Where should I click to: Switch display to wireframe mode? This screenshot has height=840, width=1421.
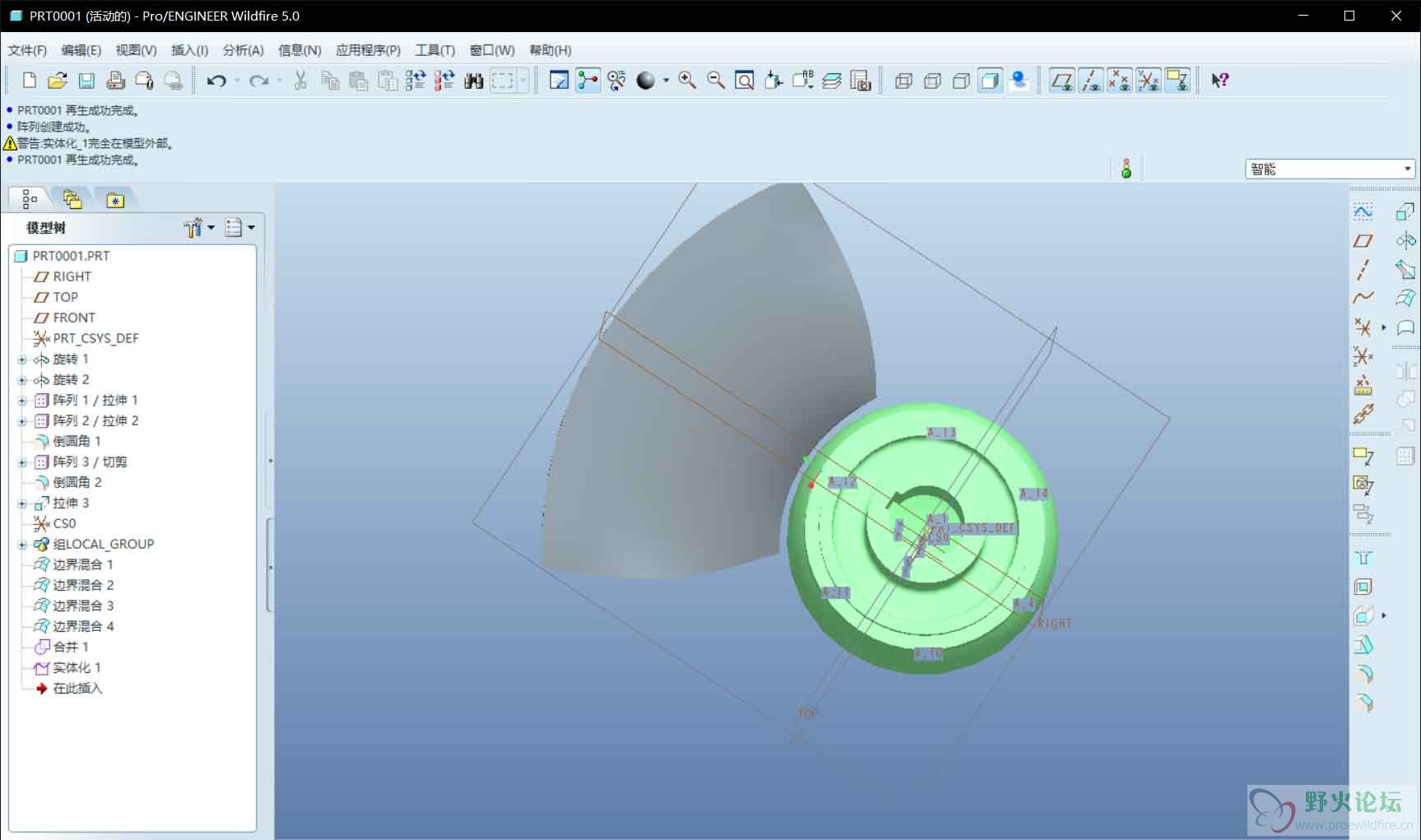pos(903,81)
